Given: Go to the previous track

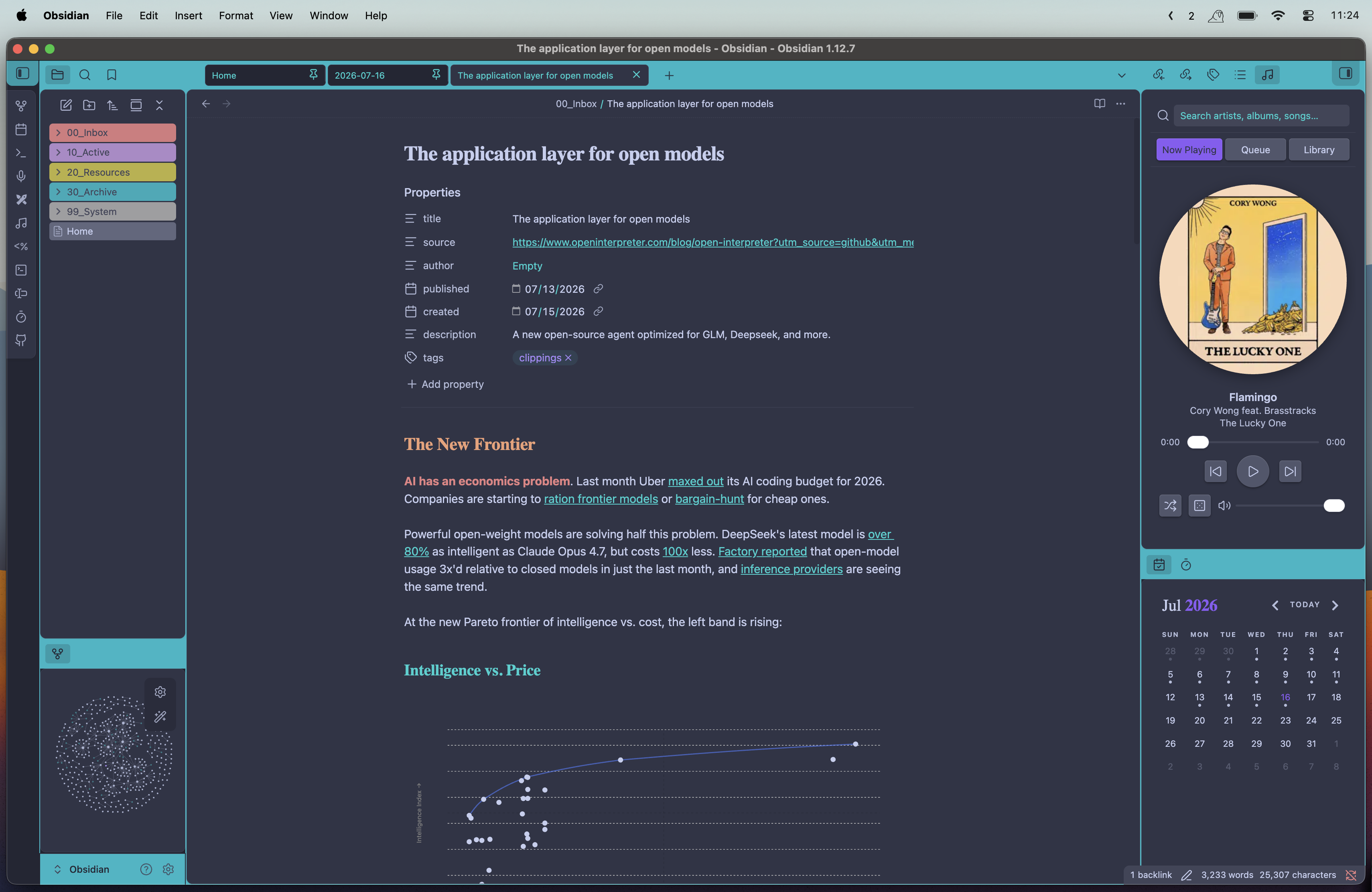Looking at the screenshot, I should point(1215,471).
